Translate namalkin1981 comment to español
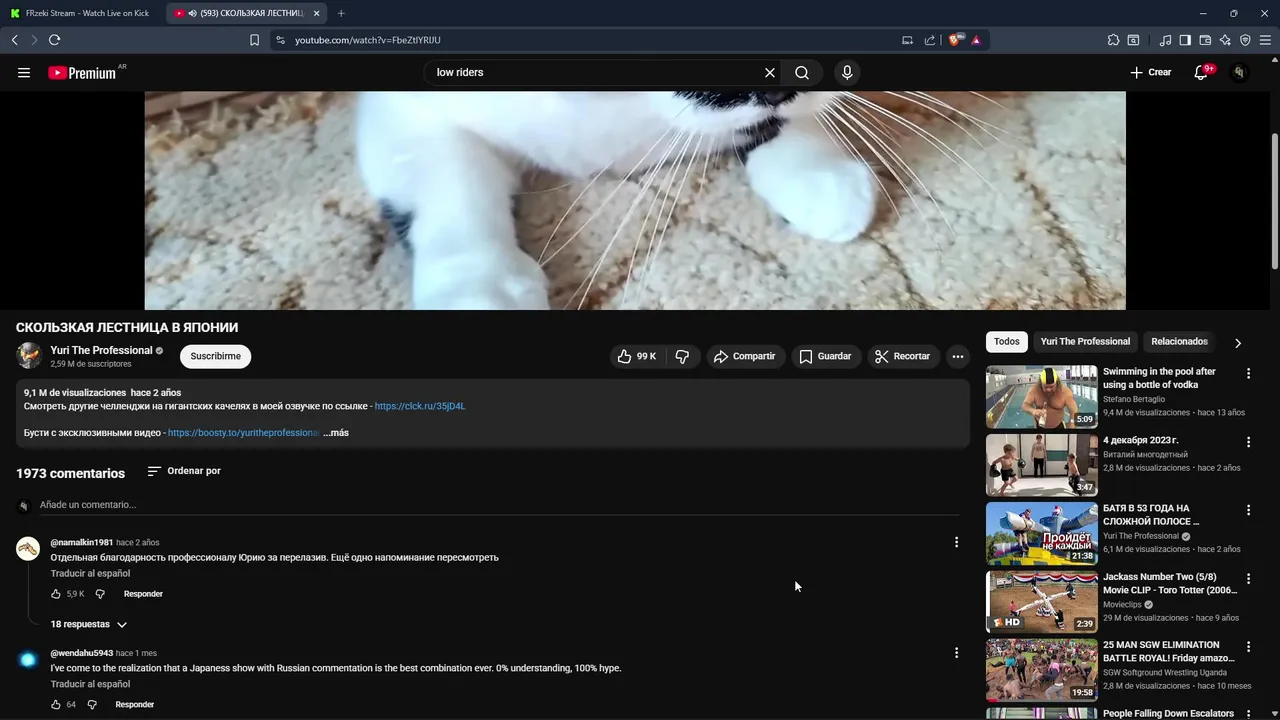Screen dimensions: 1280x720 [90, 574]
